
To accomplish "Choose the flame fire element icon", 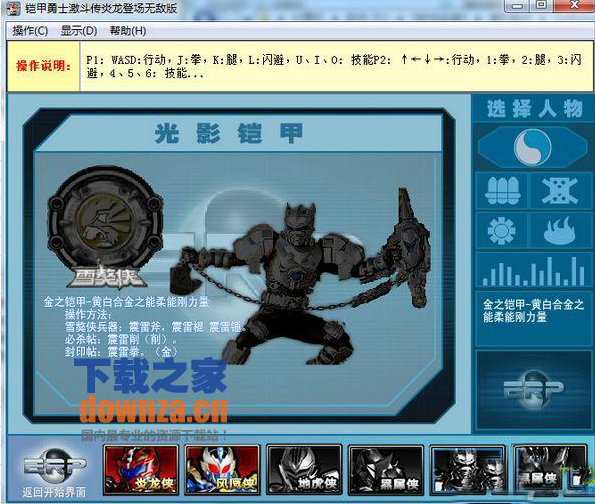I will (x=560, y=230).
